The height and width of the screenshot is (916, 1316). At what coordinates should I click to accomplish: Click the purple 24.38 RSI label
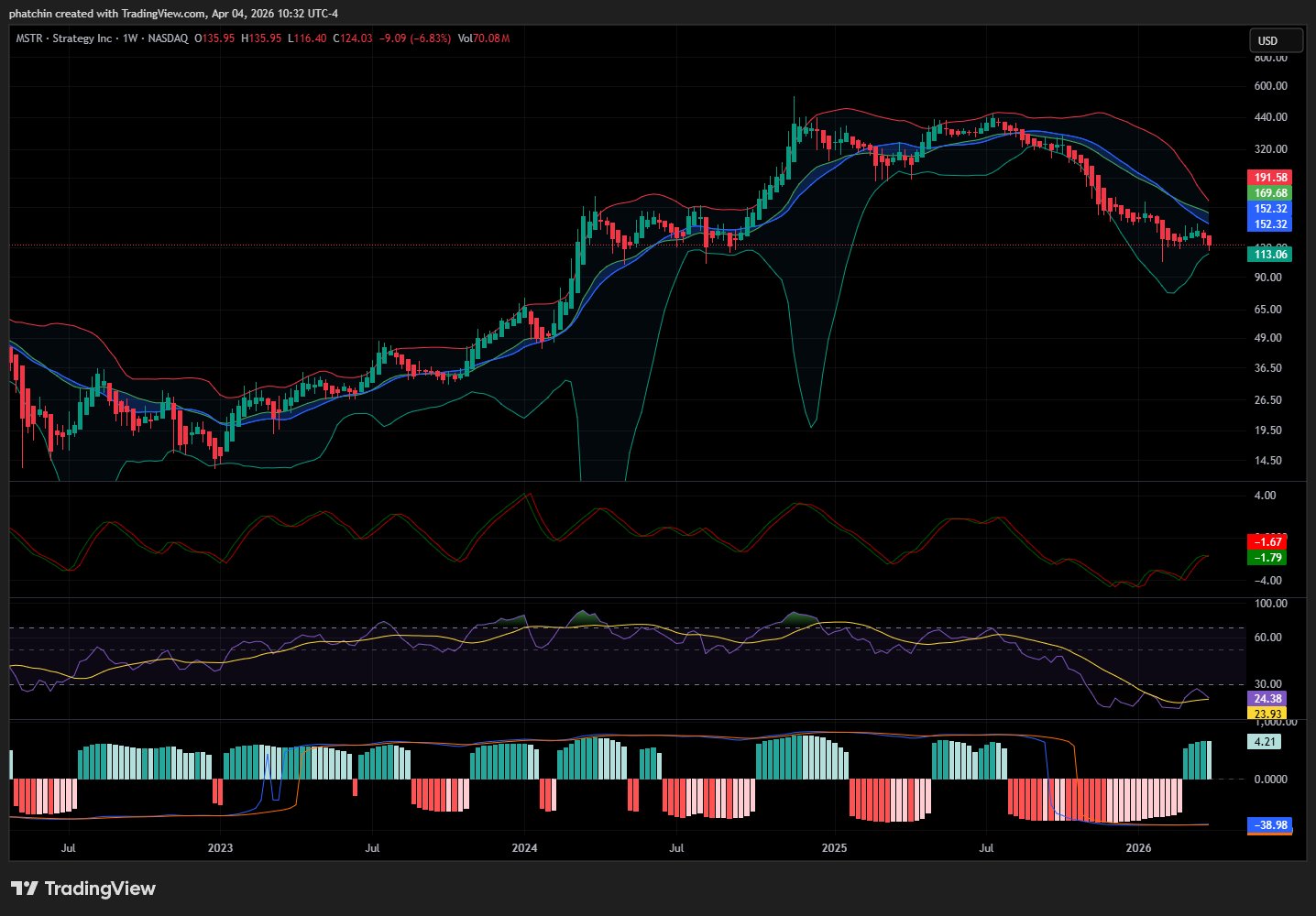click(x=1267, y=699)
